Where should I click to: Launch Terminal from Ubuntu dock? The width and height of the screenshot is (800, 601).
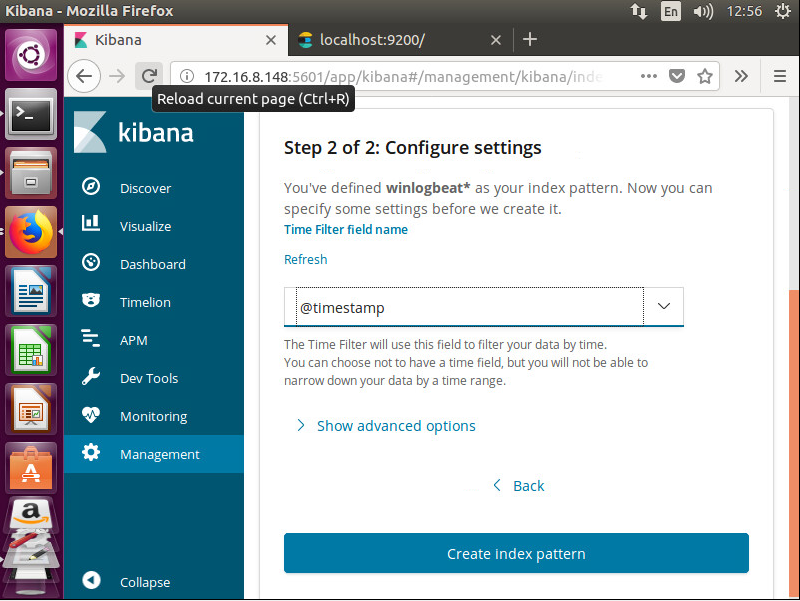pos(31,115)
